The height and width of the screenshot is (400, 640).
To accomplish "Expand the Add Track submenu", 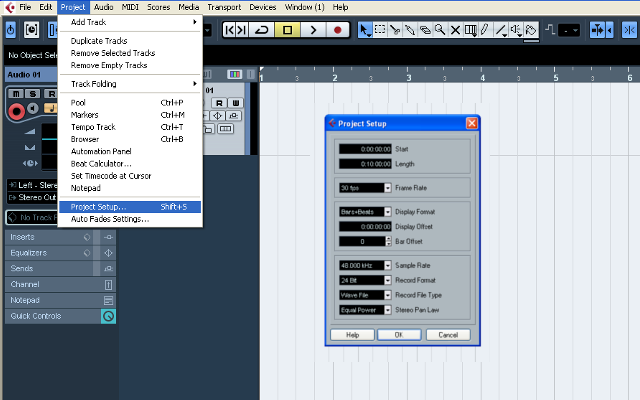I will point(130,22).
